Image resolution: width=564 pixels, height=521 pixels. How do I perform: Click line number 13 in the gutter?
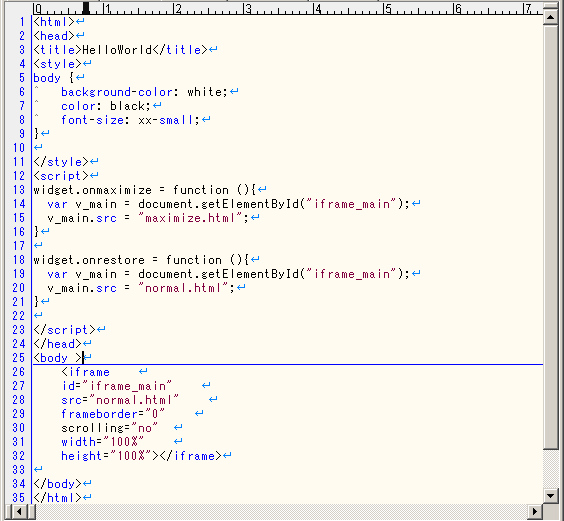click(19, 190)
